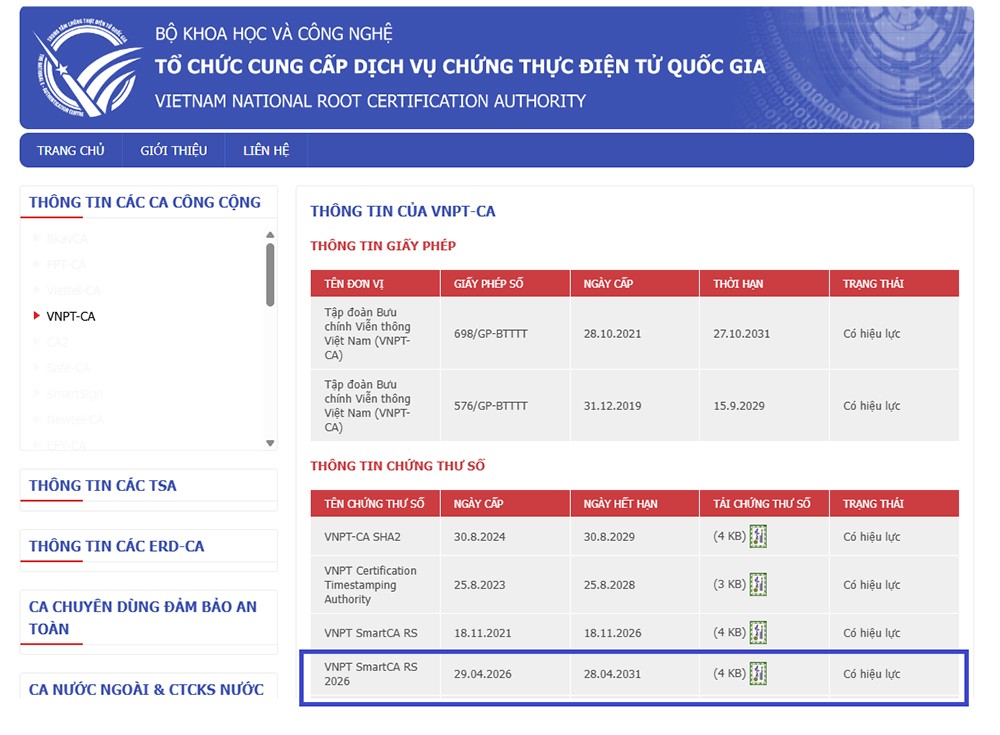1000x735 pixels.
Task: Click the VIETNAM NATIONAL ROOT CERTIFICATION AUTHORITY banner text
Action: (x=371, y=101)
